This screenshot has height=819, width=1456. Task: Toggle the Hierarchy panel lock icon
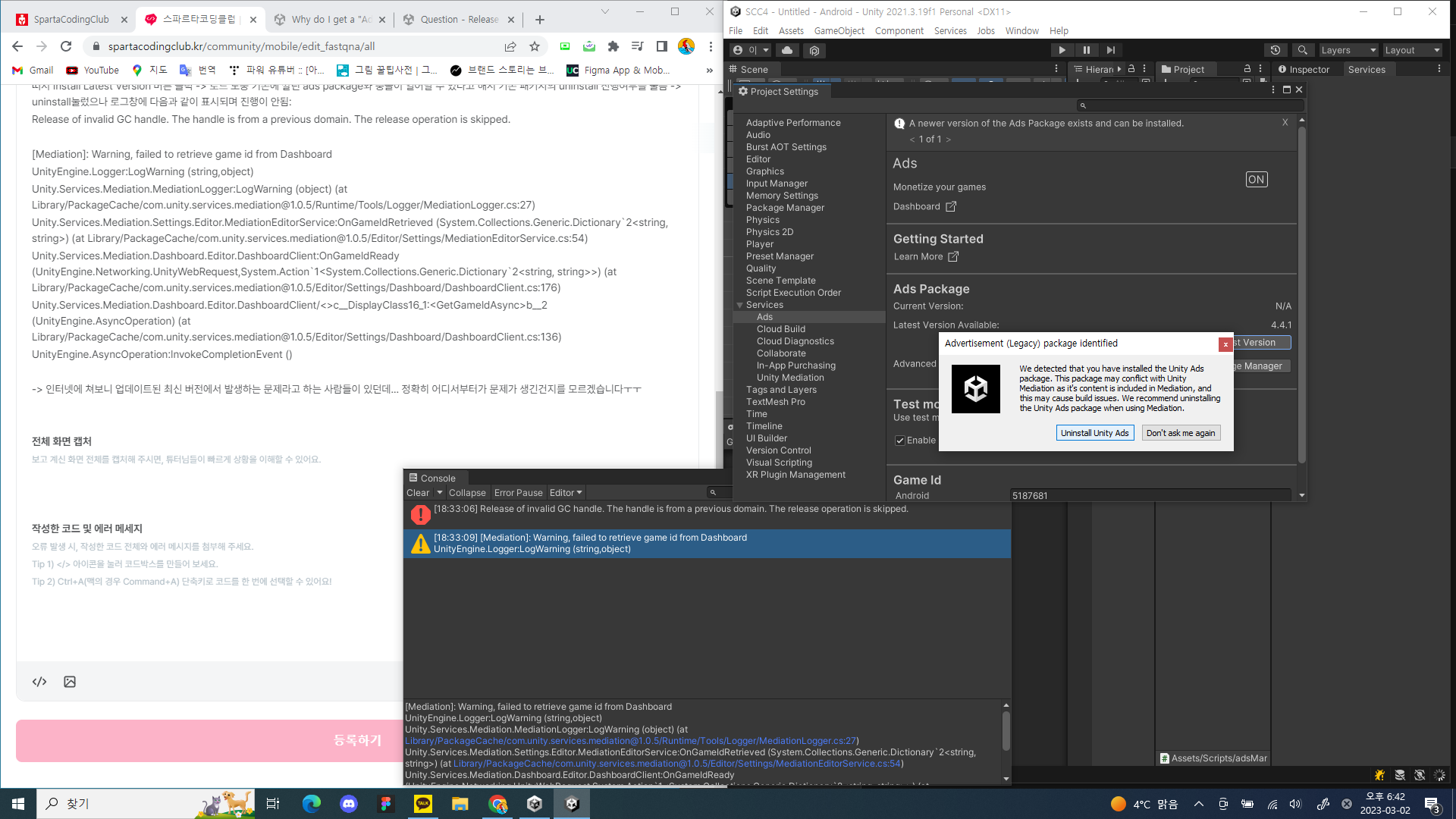pos(1131,69)
